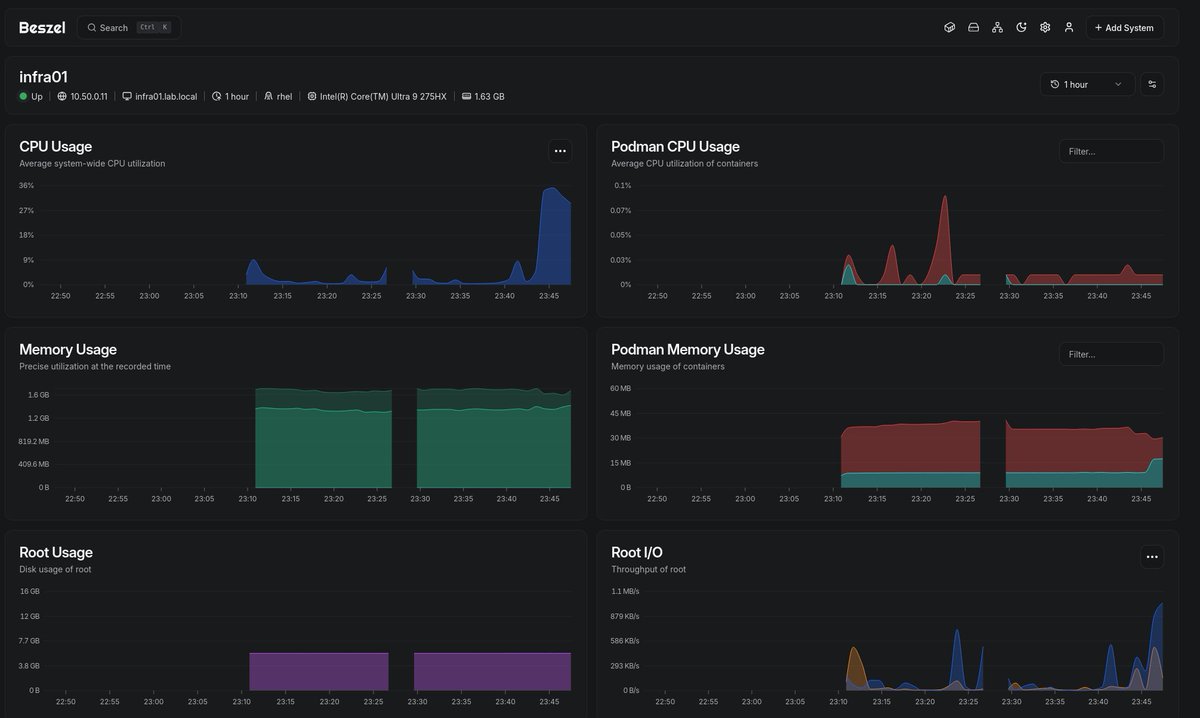Click the 36% axis label in CPU Usage

point(26,186)
